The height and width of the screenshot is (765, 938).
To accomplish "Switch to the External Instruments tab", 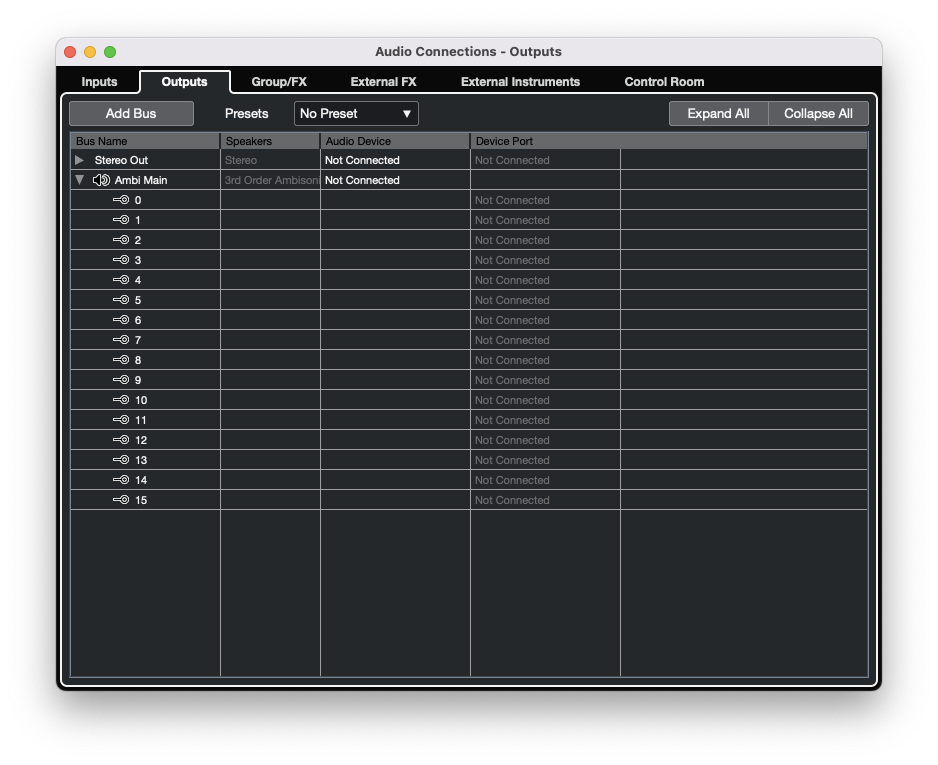I will point(520,82).
